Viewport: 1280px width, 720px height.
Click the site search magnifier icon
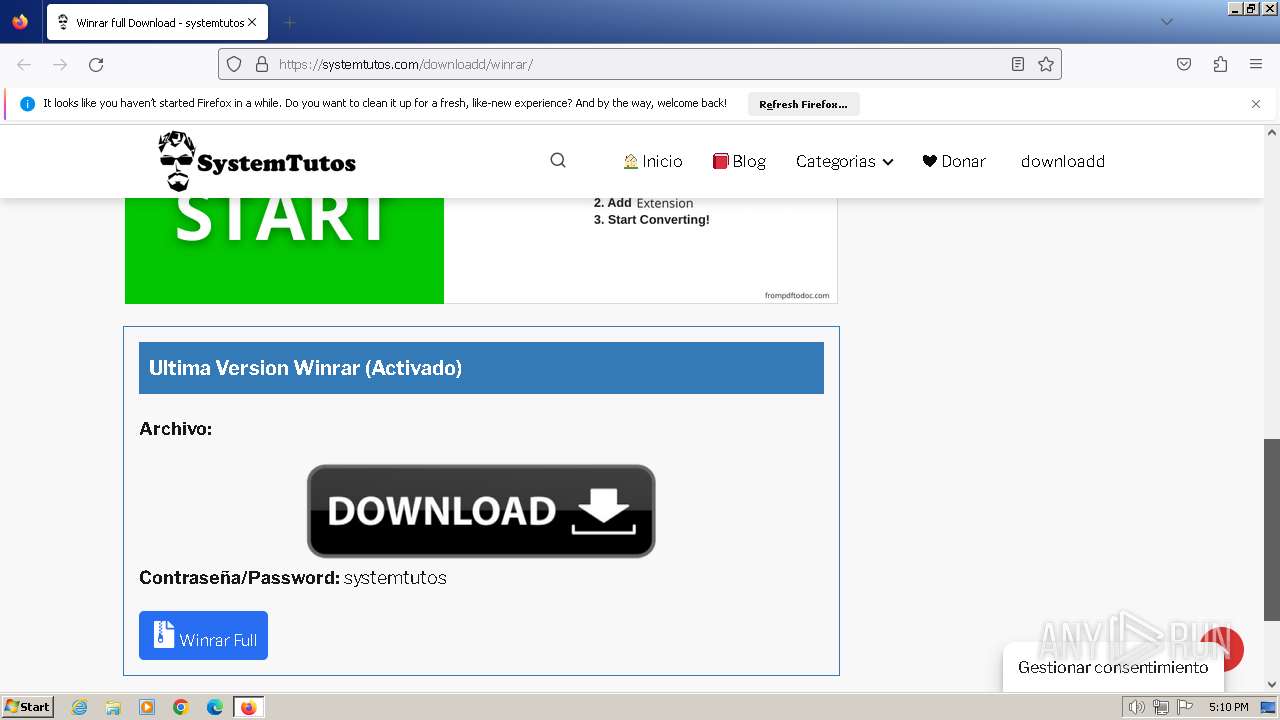(558, 161)
